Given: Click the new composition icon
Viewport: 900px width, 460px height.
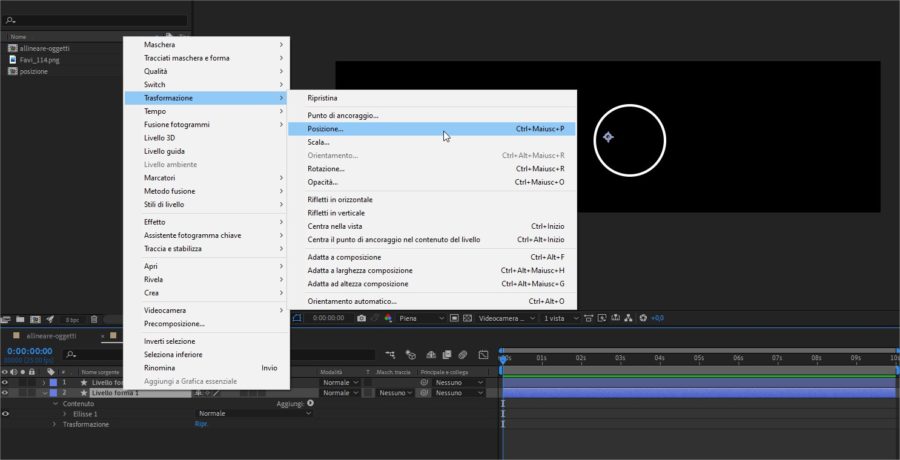Looking at the screenshot, I should 35,320.
